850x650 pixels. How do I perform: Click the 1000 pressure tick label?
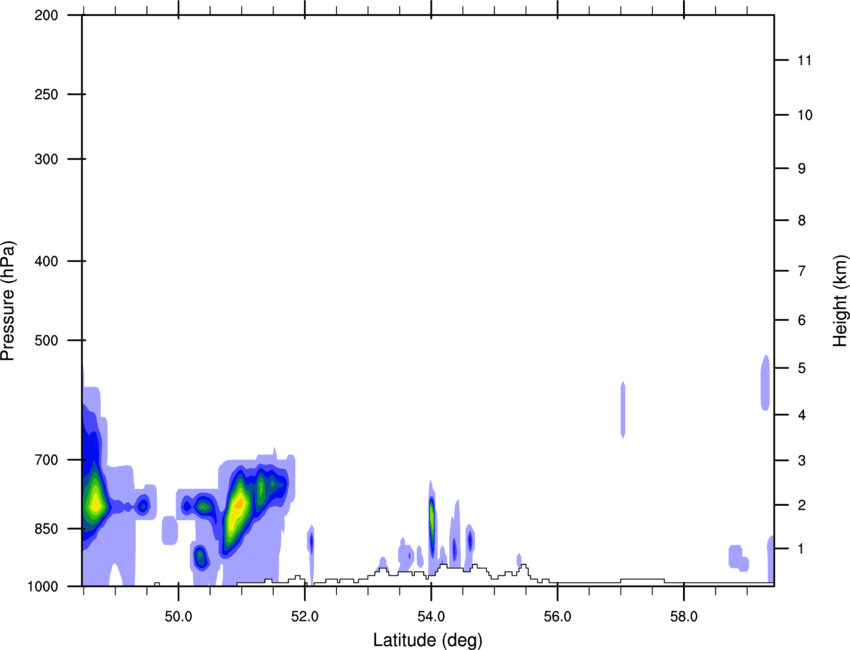coord(43,586)
